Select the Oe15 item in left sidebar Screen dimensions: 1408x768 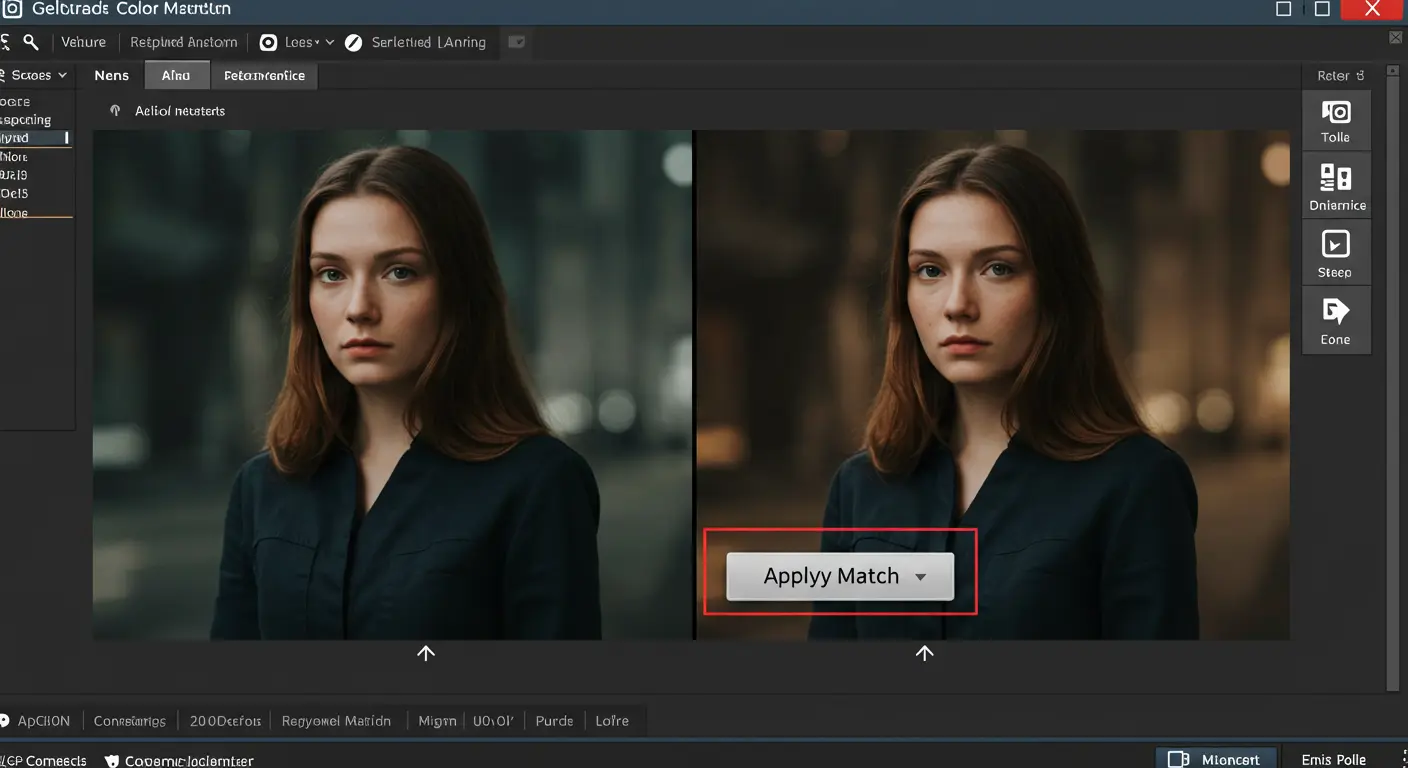click(x=15, y=194)
